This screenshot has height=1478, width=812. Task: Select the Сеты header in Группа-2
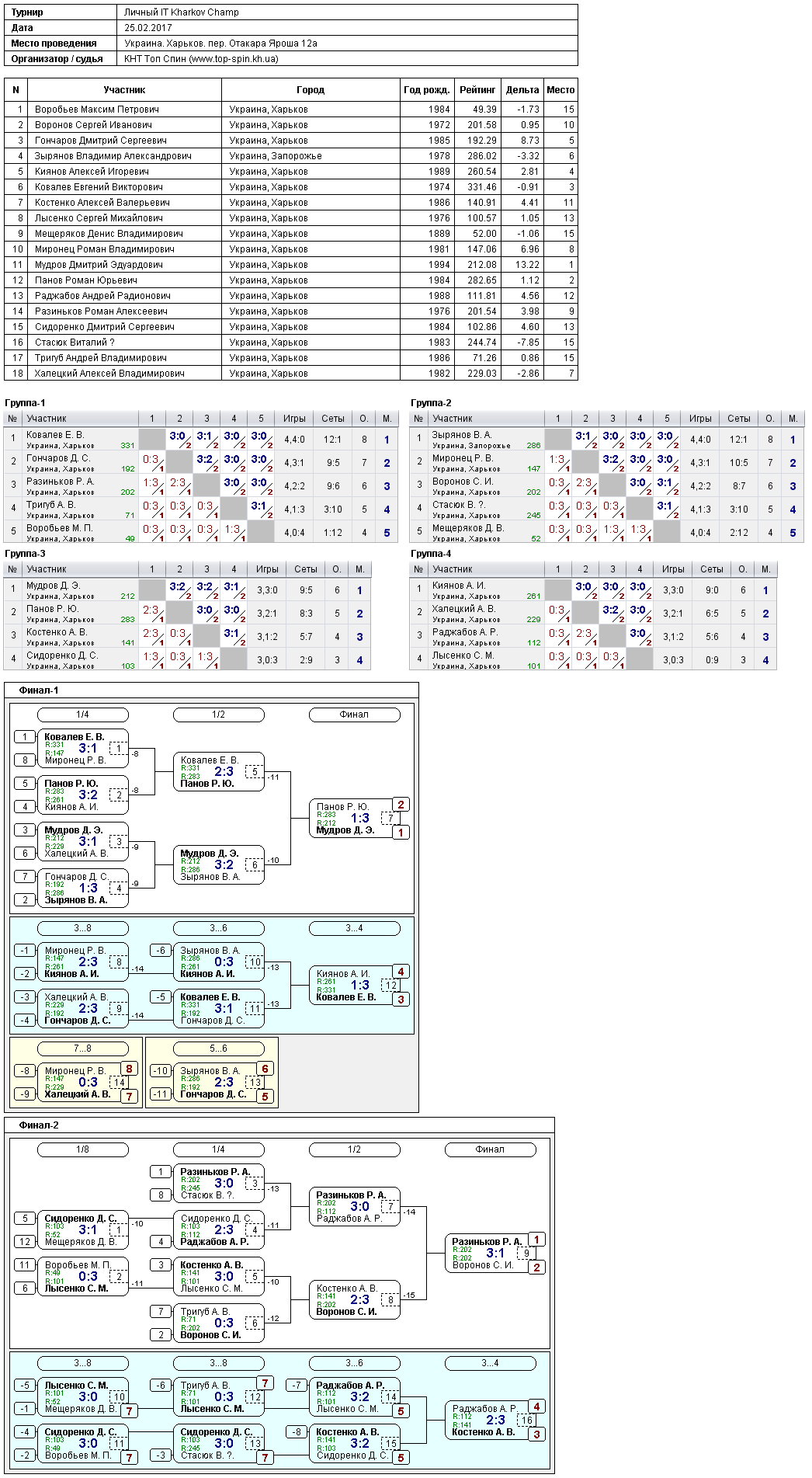coord(739,419)
